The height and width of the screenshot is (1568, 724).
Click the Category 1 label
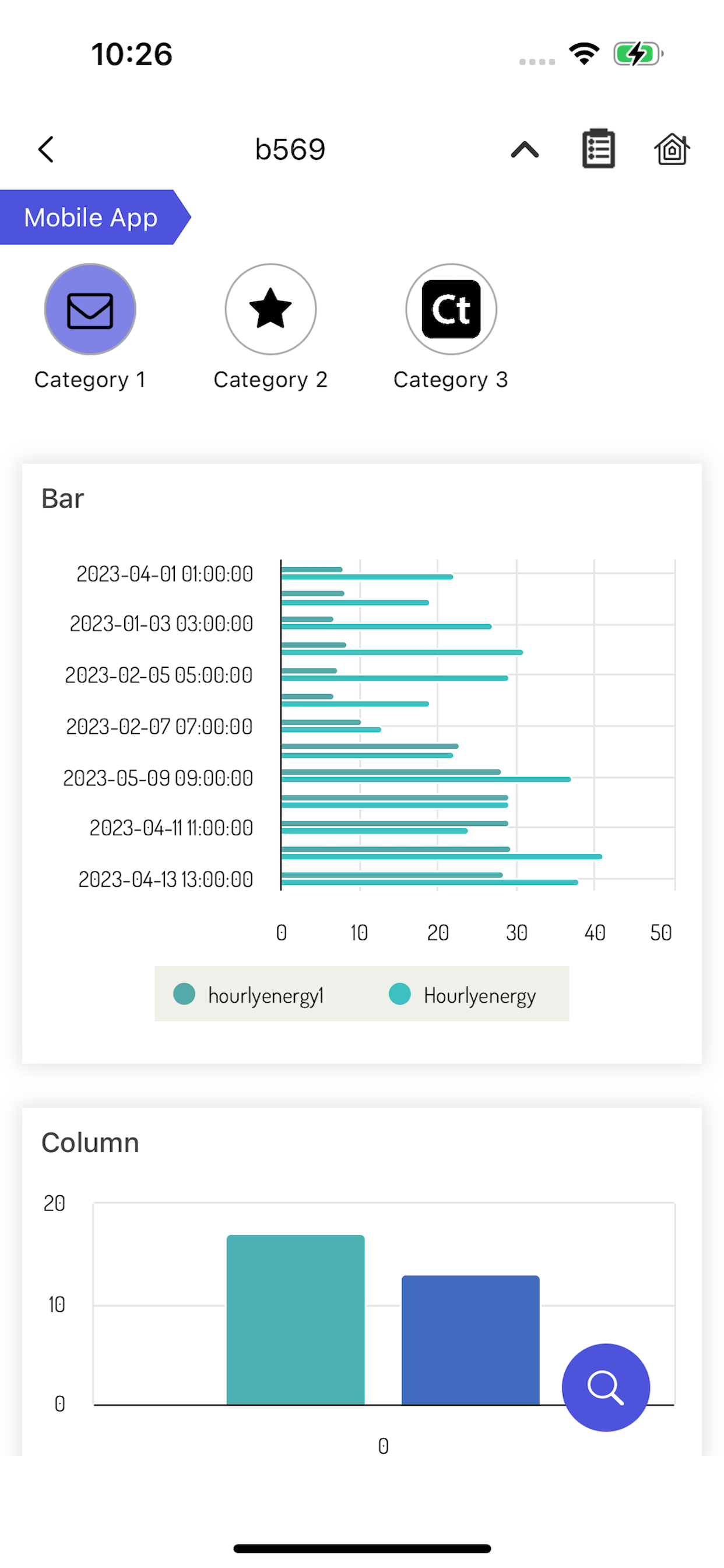pos(90,380)
